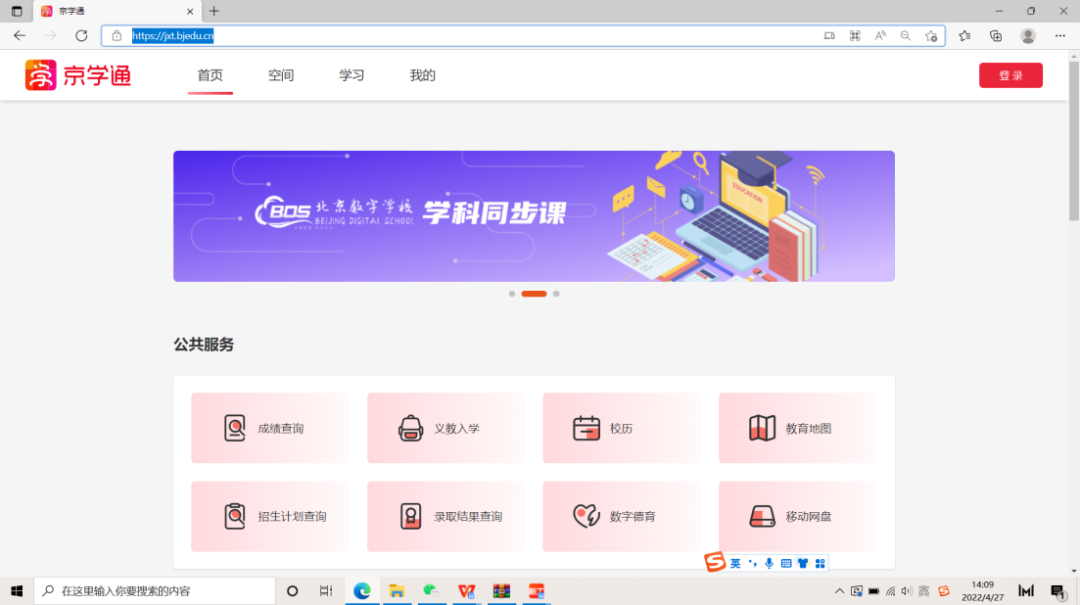The width and height of the screenshot is (1080, 605).
Task: Open the 录取结果查询 icon
Action: pyautogui.click(x=410, y=516)
